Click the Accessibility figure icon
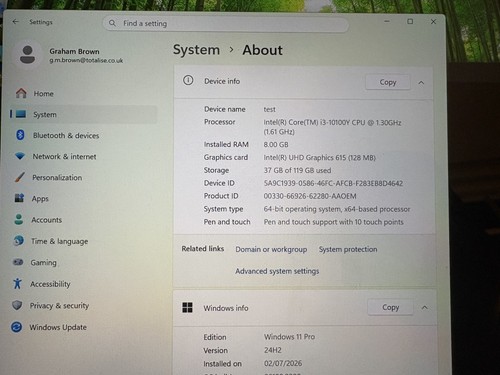This screenshot has height=375, width=500. coord(17,283)
